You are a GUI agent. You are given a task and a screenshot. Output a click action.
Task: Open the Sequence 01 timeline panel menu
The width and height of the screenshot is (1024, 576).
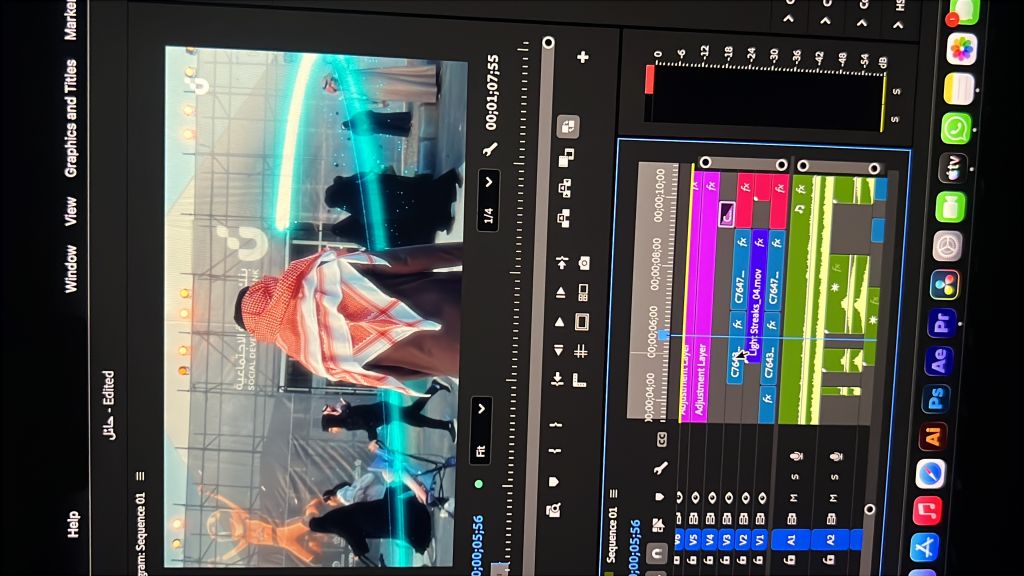(612, 493)
